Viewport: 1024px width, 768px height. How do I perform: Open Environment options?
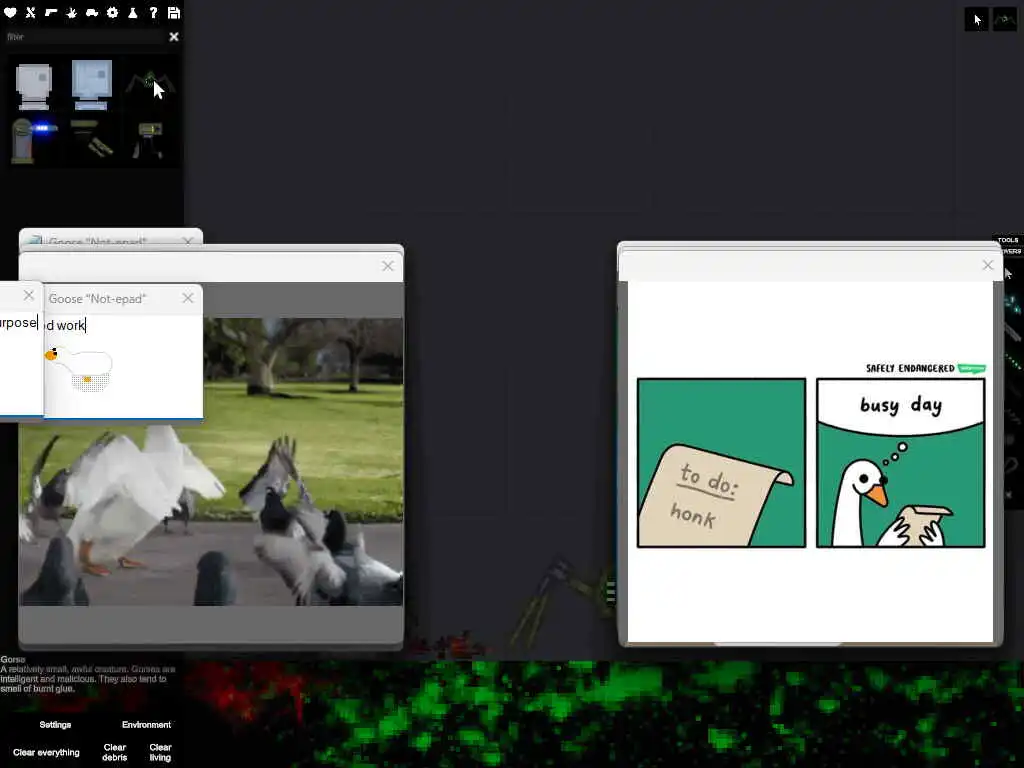(146, 724)
